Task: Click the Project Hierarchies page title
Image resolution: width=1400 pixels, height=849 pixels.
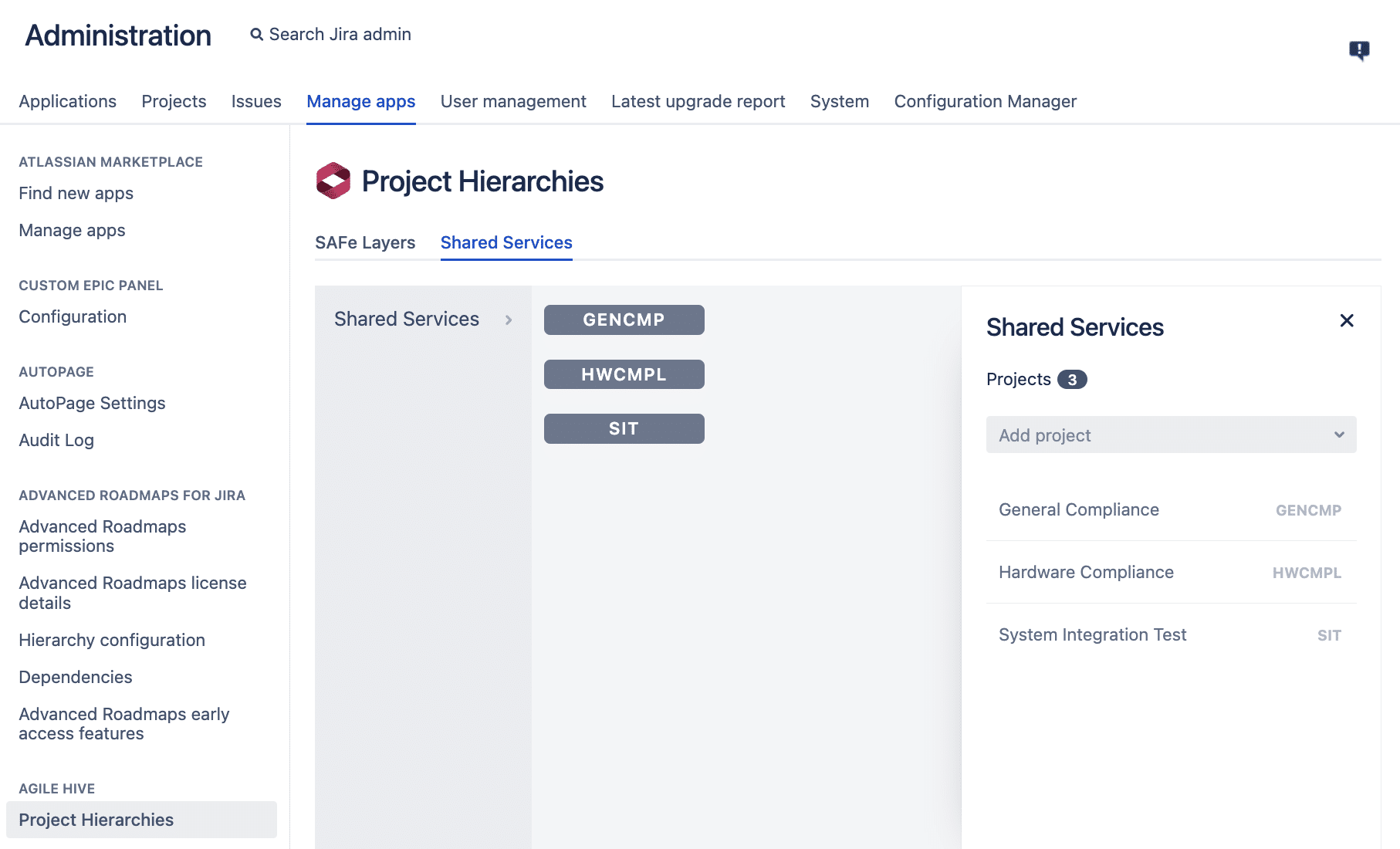Action: point(482,181)
